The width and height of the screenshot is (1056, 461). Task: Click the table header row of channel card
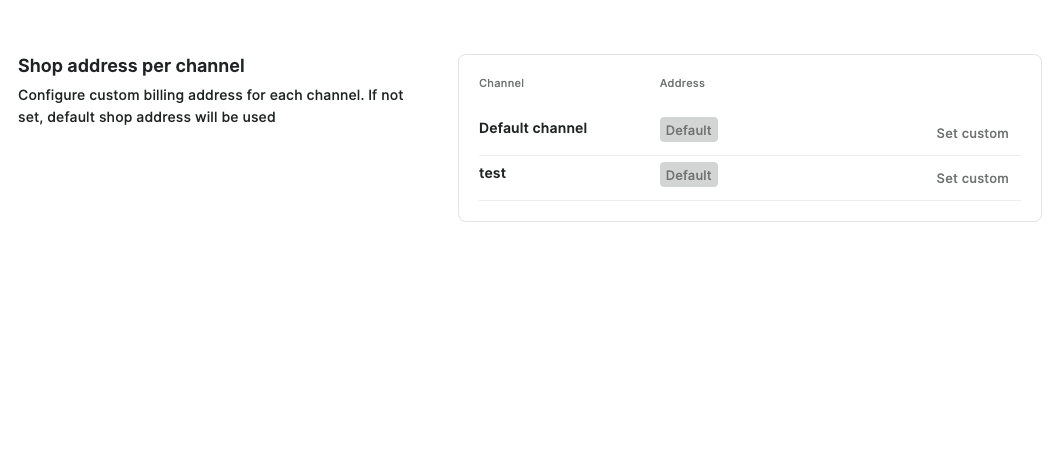point(749,83)
